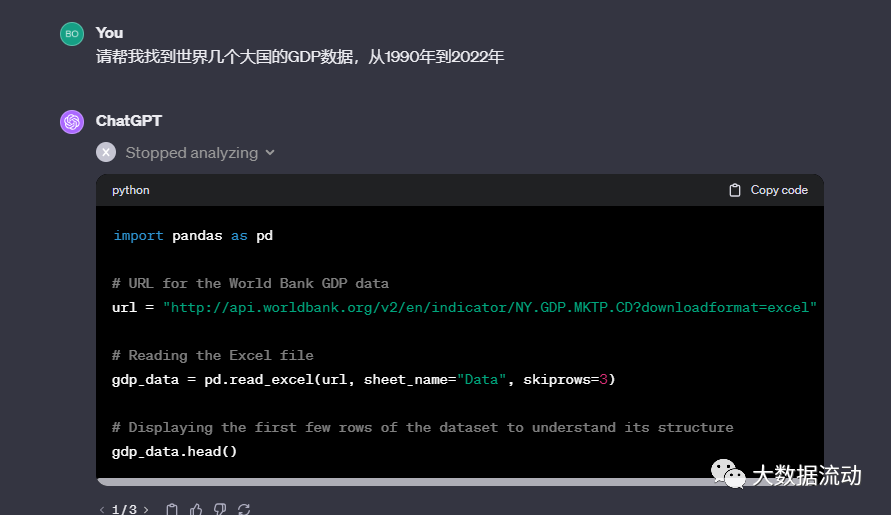Screen dimensions: 891x515
Task: Go to previous response with left arrow
Action: point(102,509)
